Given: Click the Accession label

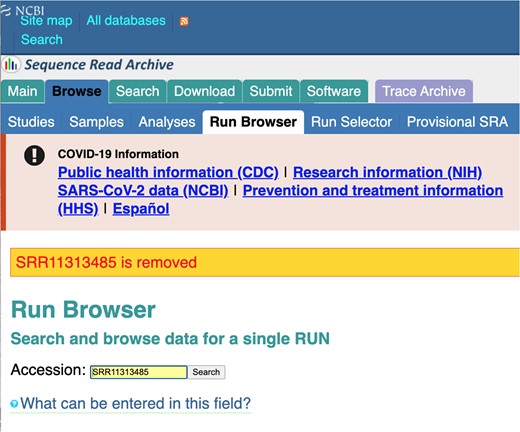Looking at the screenshot, I should 48,370.
